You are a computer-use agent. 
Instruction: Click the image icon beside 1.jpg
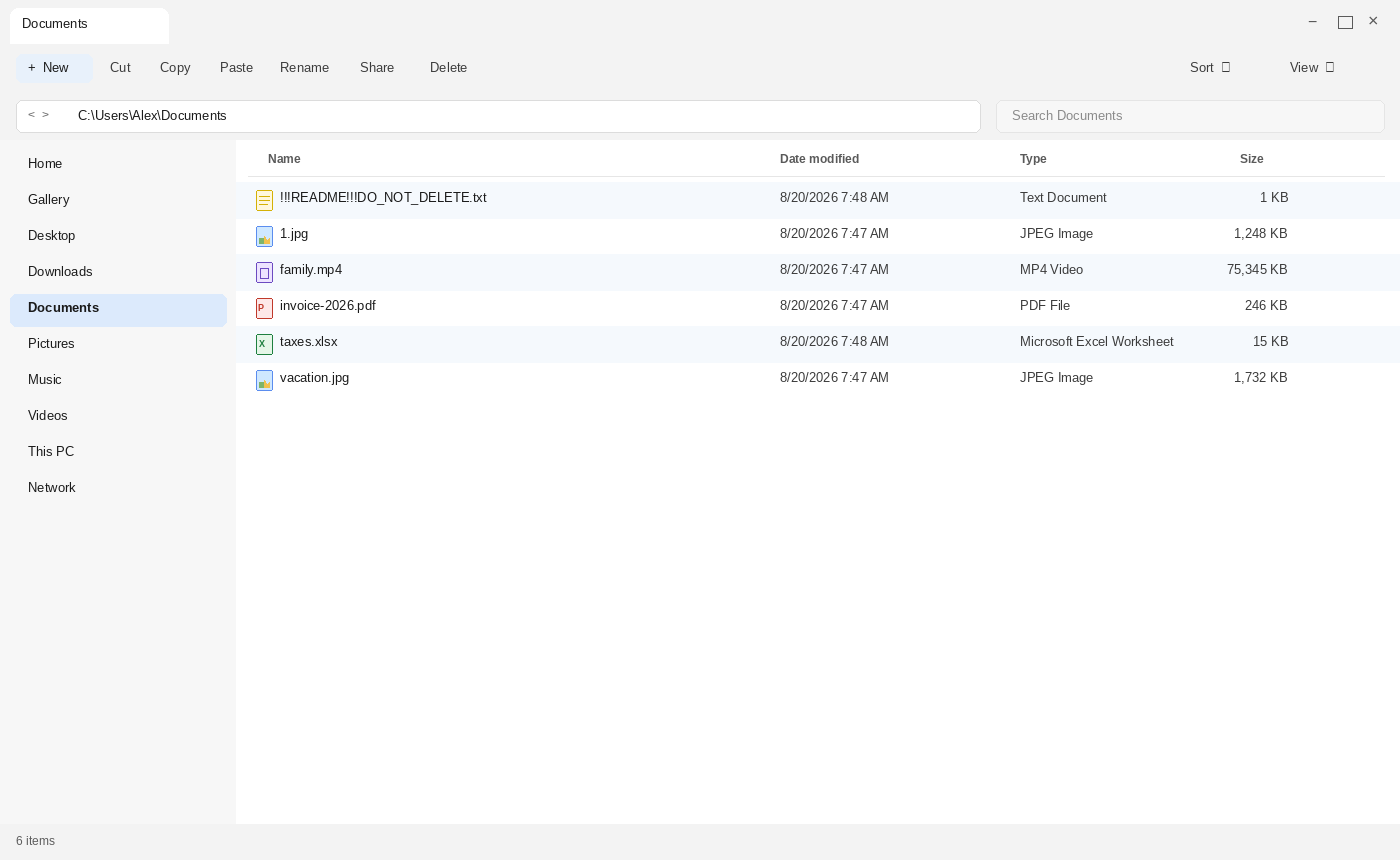264,236
